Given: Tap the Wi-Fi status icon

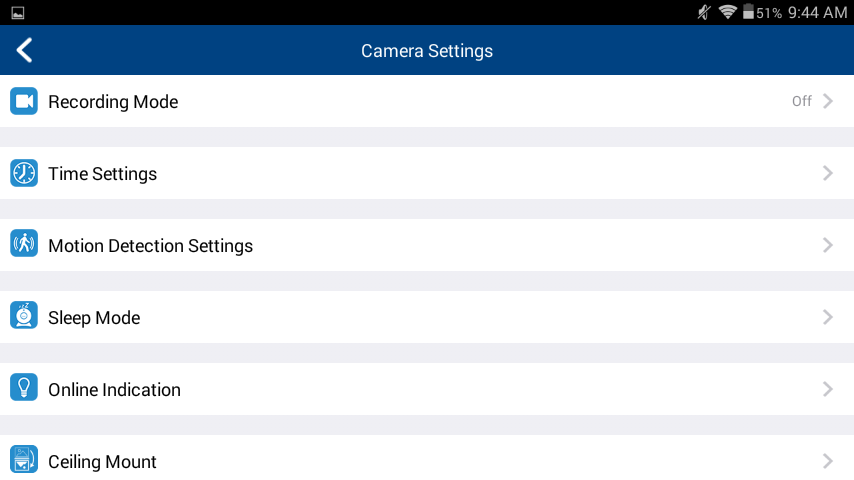Looking at the screenshot, I should pyautogui.click(x=728, y=12).
